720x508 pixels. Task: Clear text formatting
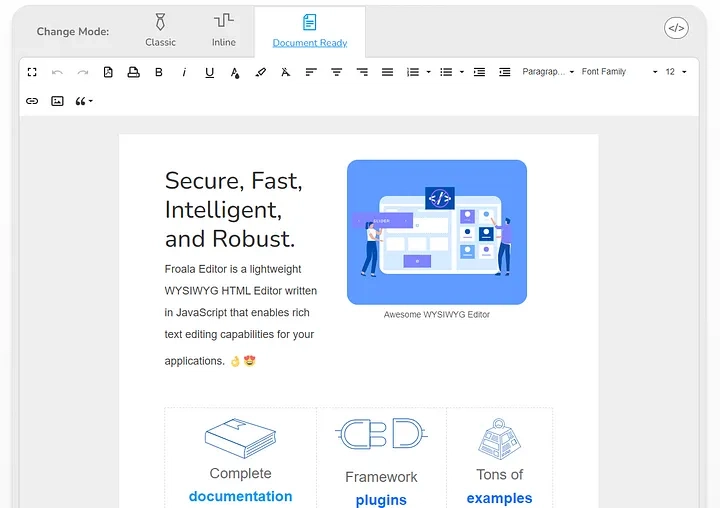pos(286,72)
